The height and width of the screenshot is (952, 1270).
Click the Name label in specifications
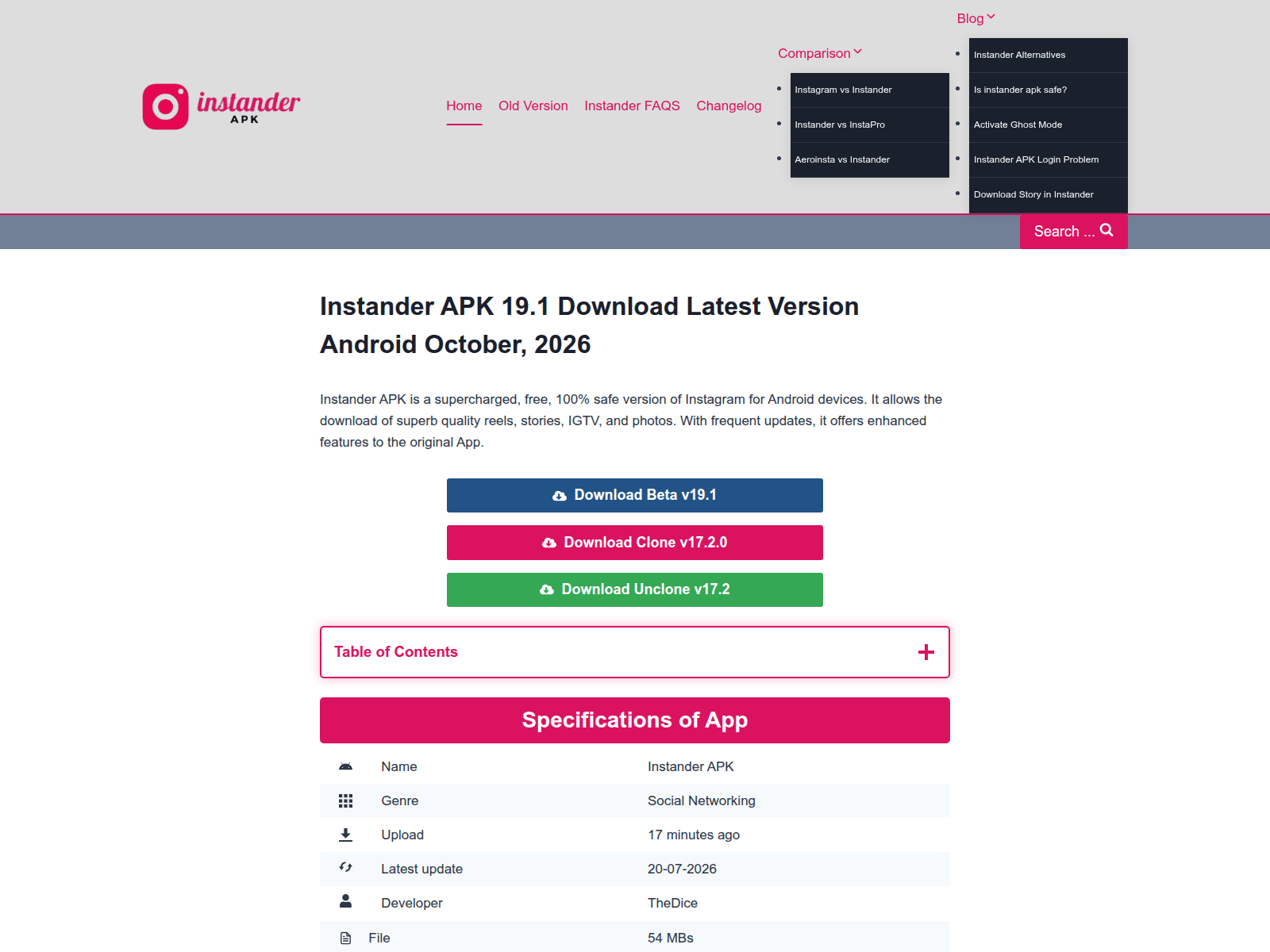point(399,766)
